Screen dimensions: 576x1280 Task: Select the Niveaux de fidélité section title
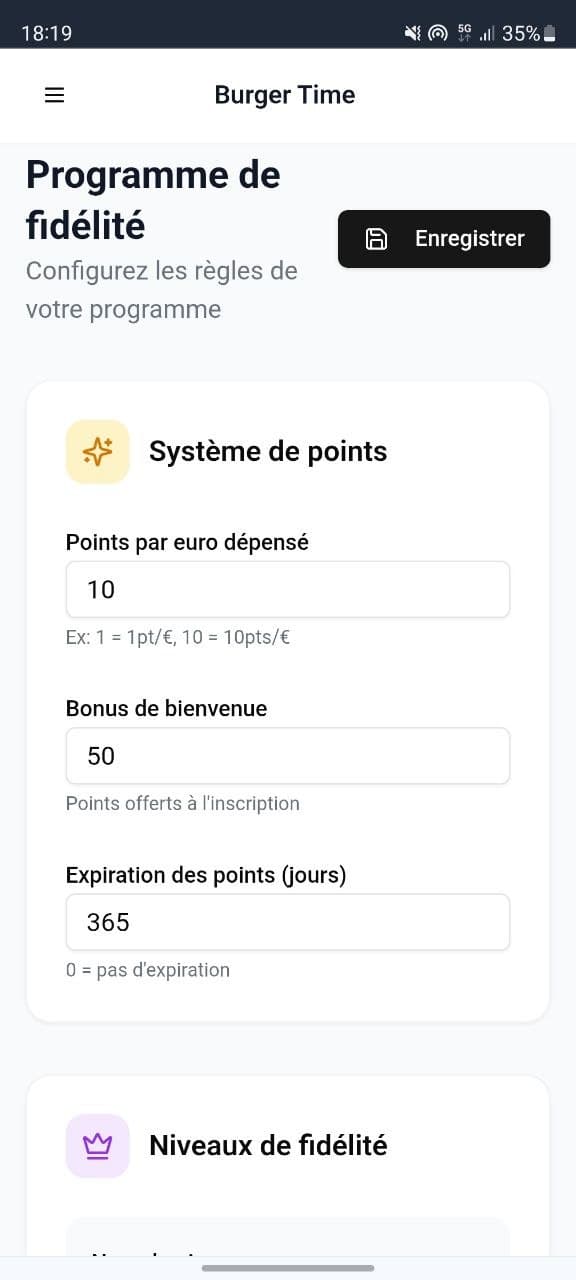(268, 1145)
